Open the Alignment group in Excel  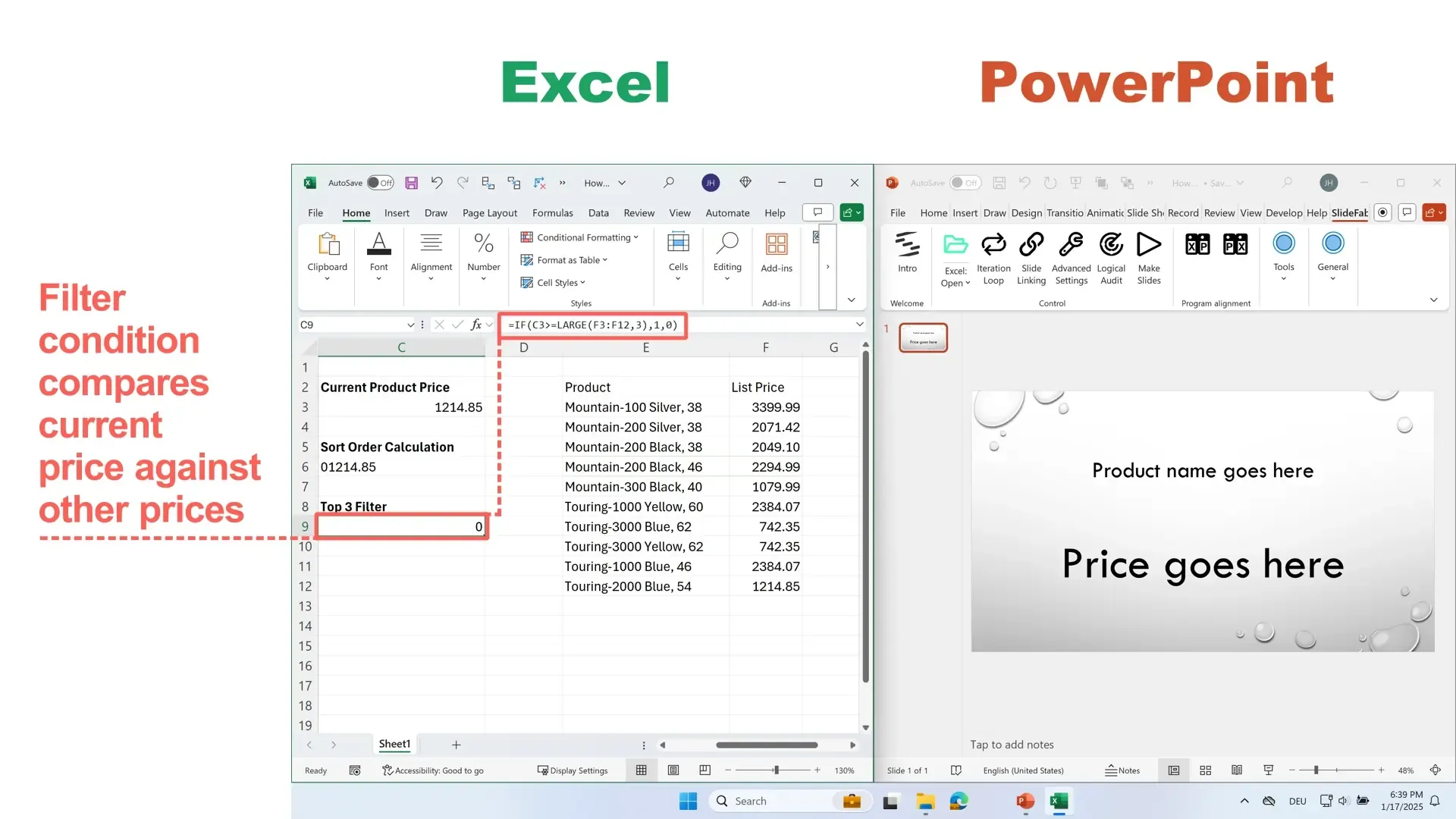431,256
